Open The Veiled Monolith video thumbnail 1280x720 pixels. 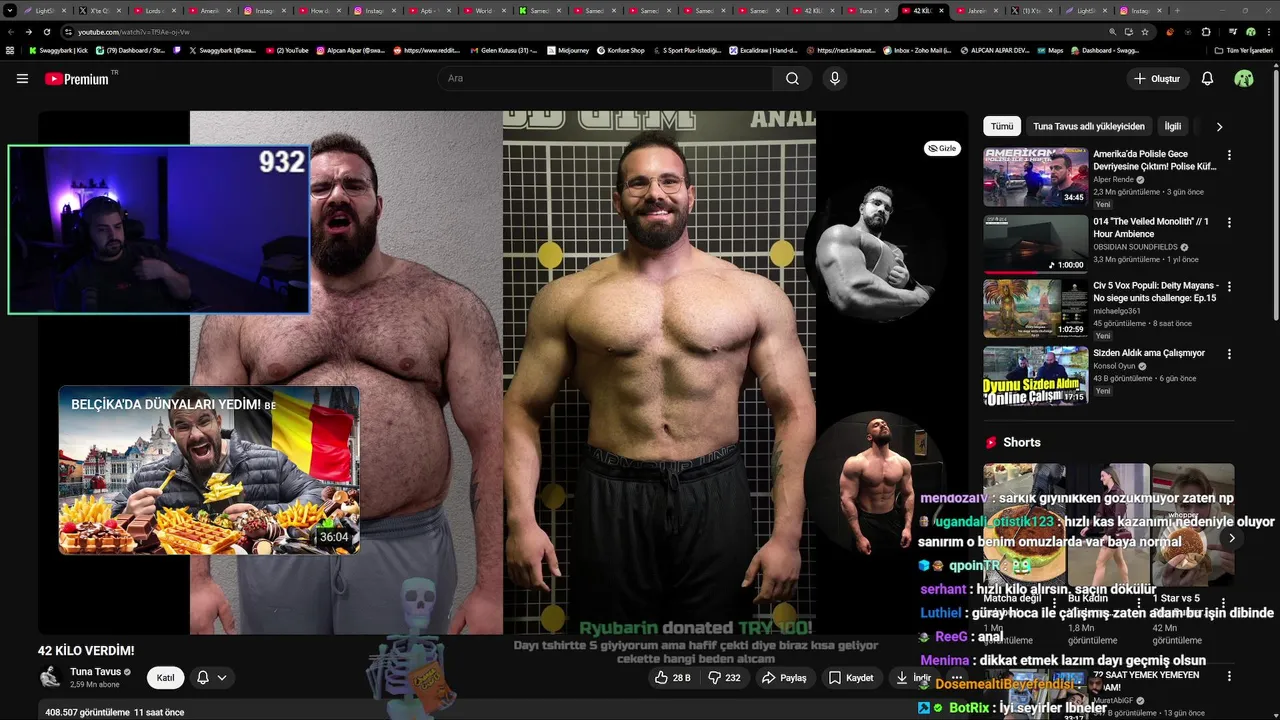1035,243
